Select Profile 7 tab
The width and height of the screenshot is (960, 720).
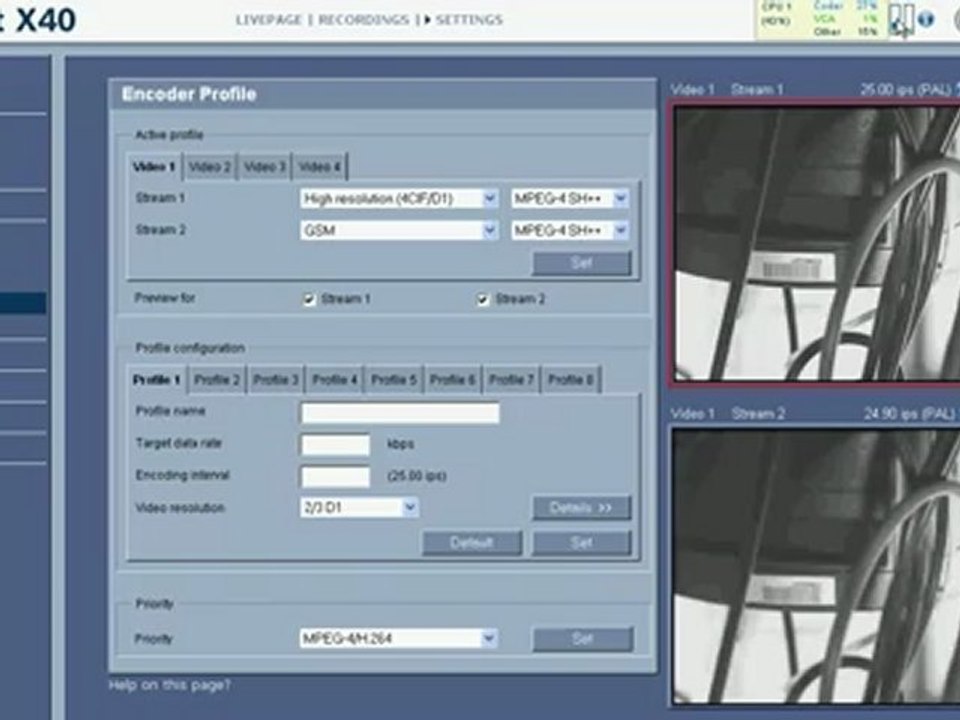click(511, 380)
